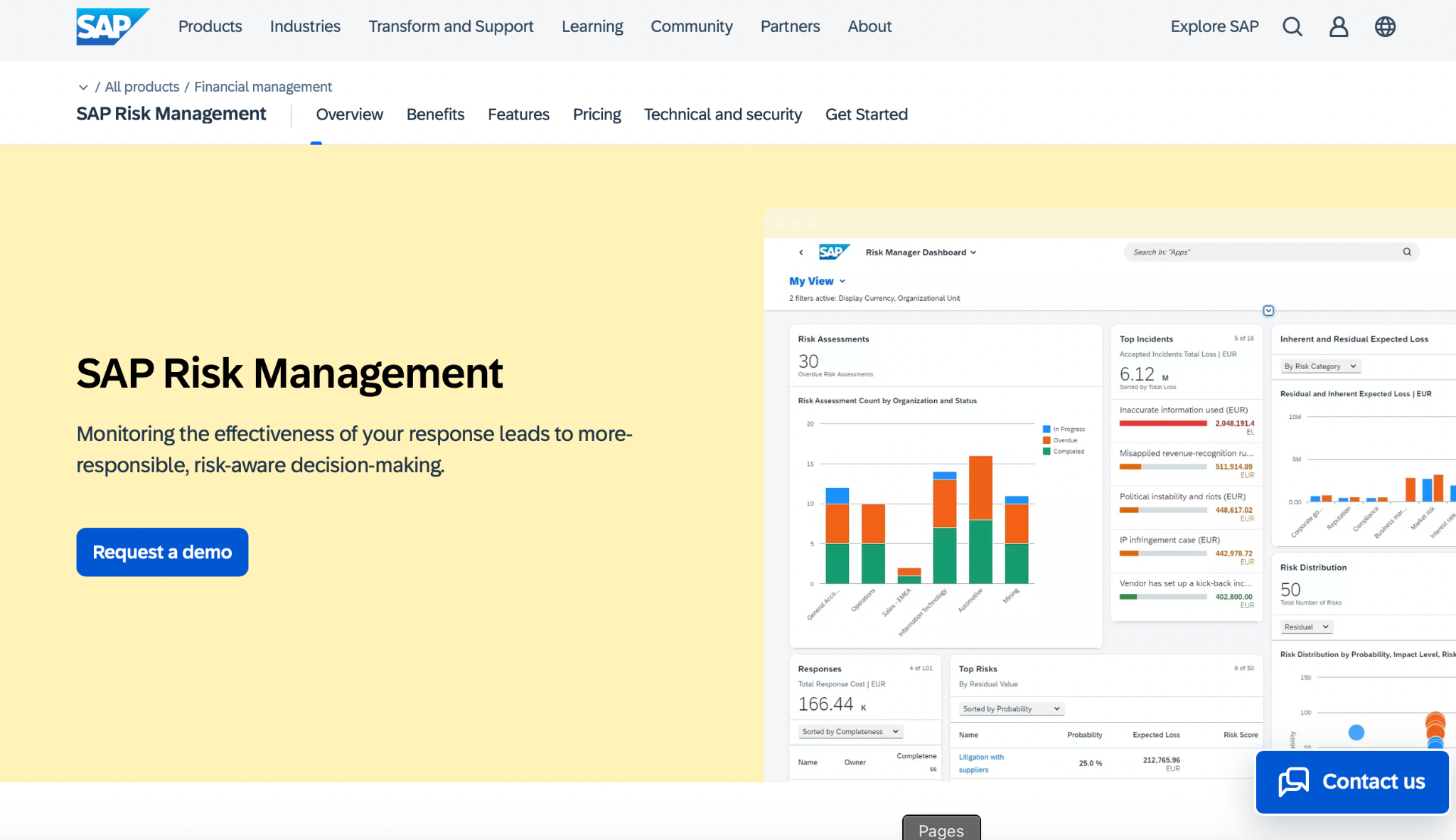The image size is (1456, 840).
Task: Switch to the Benefits tab
Action: [x=435, y=115]
